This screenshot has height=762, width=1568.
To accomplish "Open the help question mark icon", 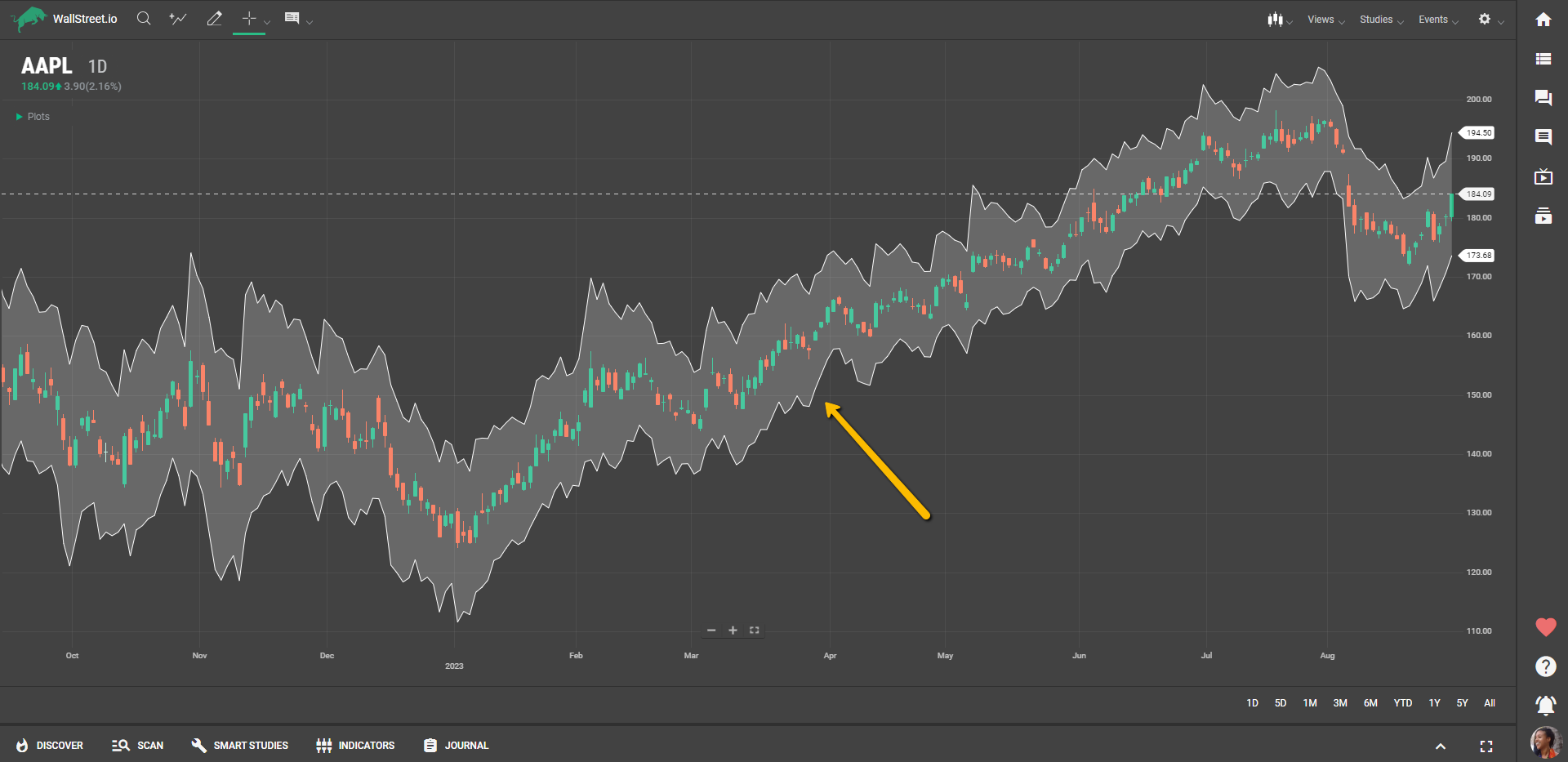I will (x=1544, y=666).
